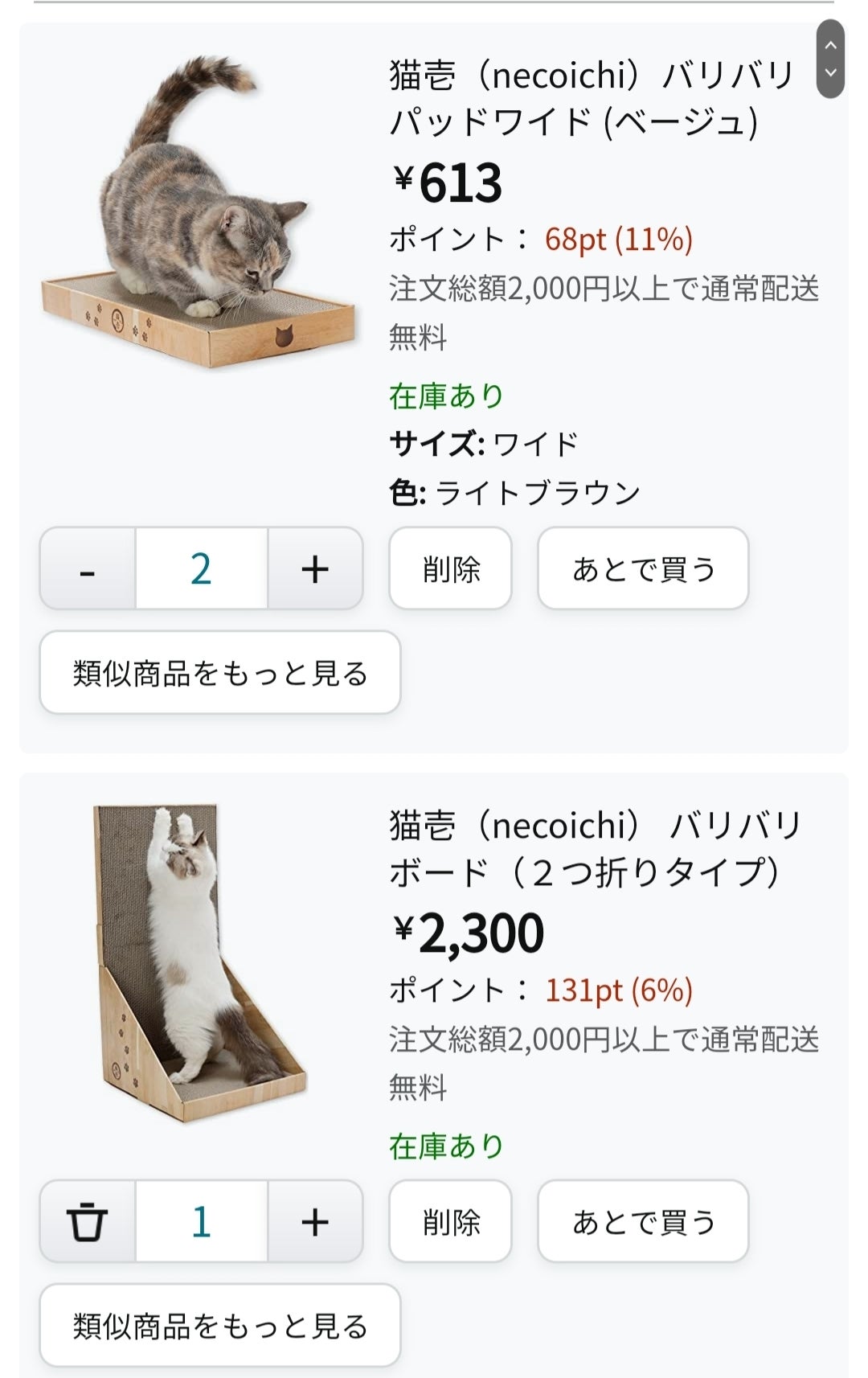
Task: Decrease quantity of the Baribari Pad Wide
Action: click(x=88, y=569)
